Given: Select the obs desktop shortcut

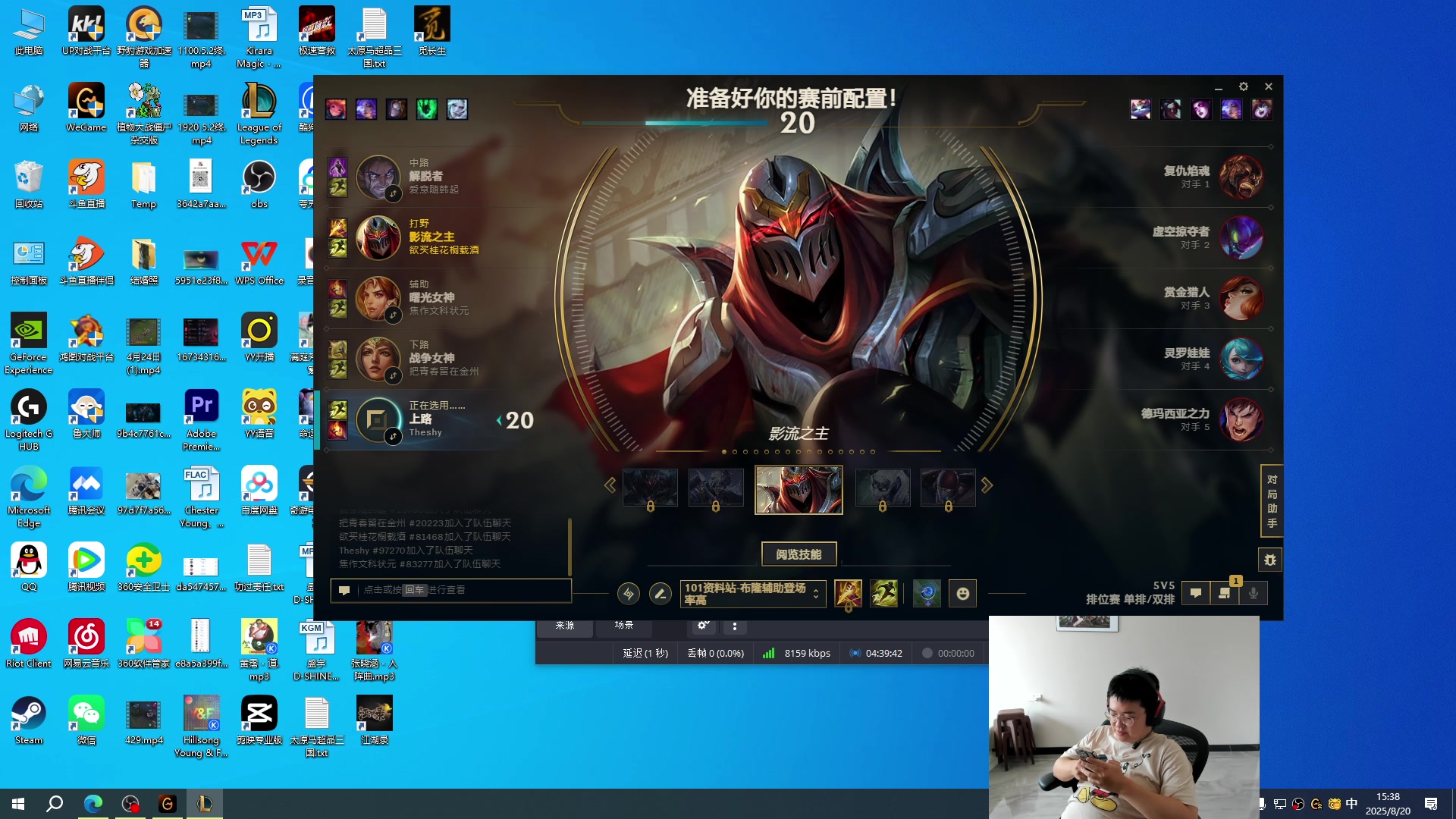Looking at the screenshot, I should [259, 184].
